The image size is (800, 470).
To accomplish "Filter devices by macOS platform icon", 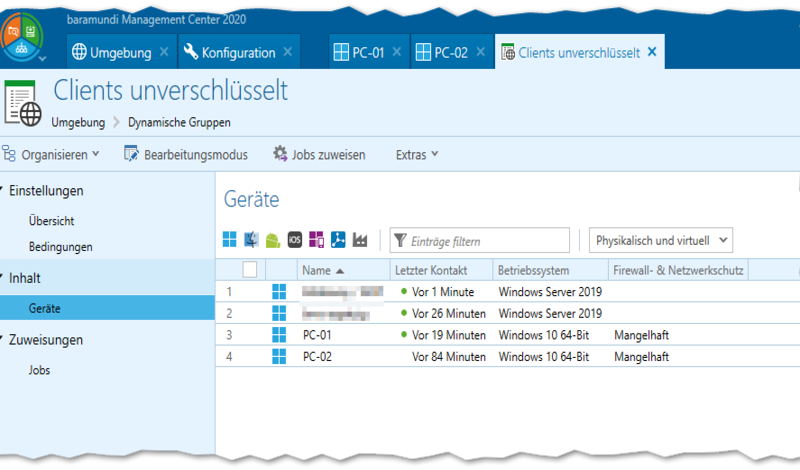I will click(x=251, y=239).
